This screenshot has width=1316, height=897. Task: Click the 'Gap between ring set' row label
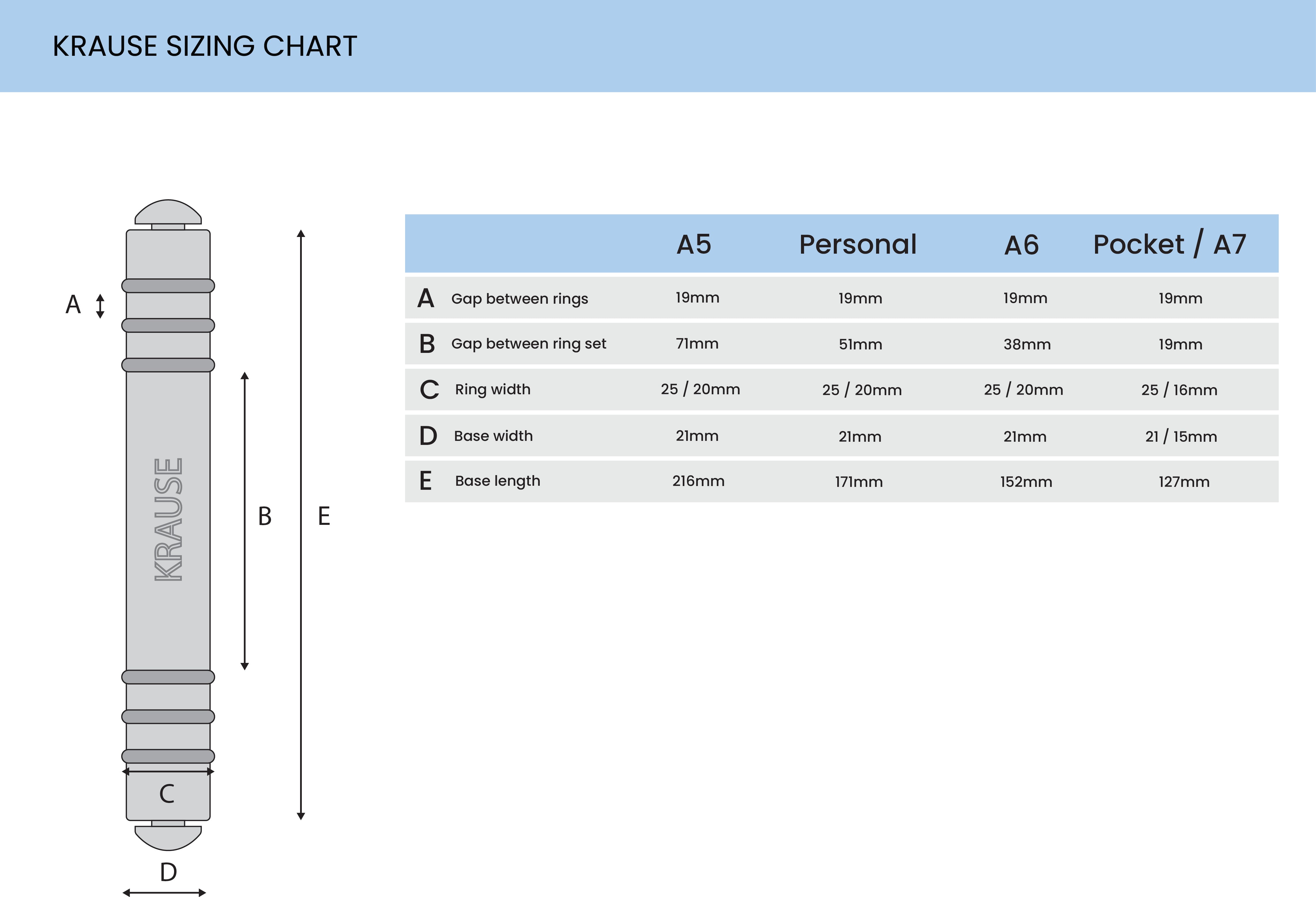pyautogui.click(x=528, y=343)
